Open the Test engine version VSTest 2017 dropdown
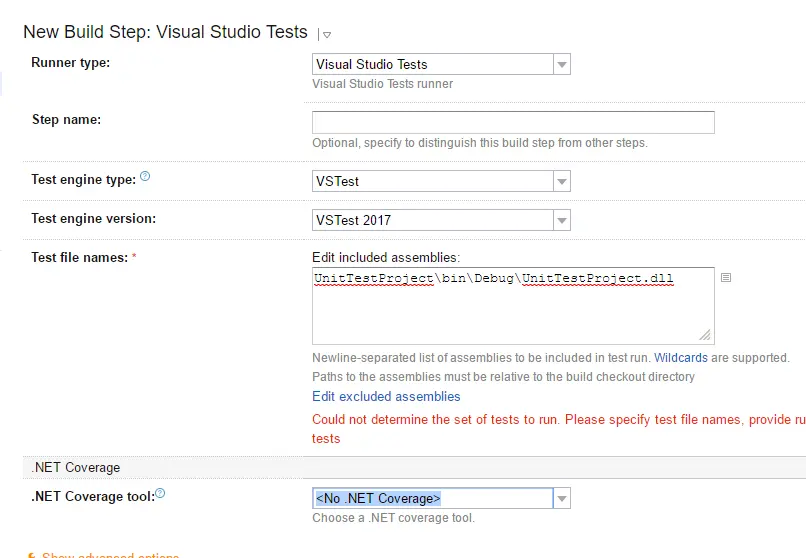This screenshot has height=558, width=806. [x=441, y=220]
